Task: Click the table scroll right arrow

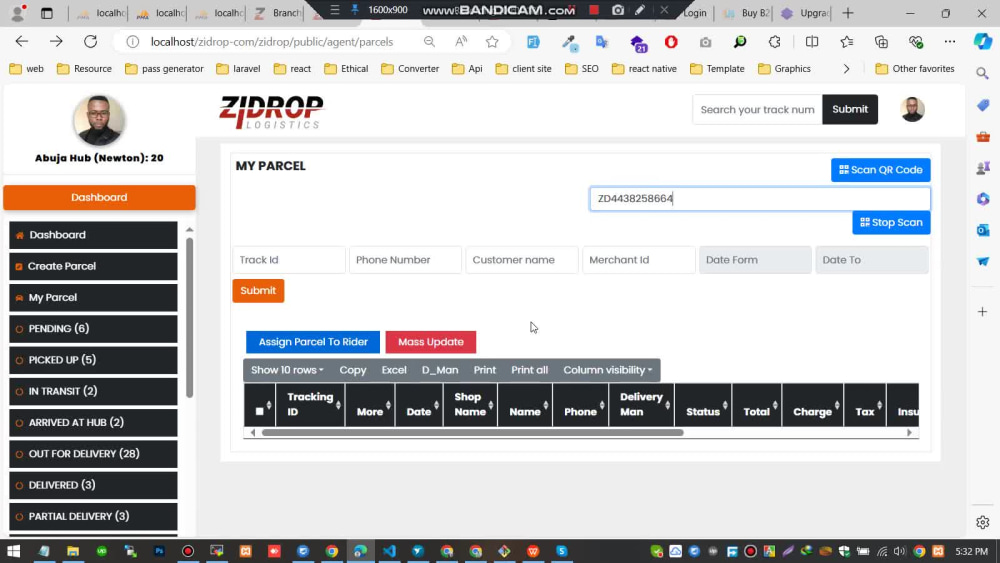Action: tap(909, 432)
